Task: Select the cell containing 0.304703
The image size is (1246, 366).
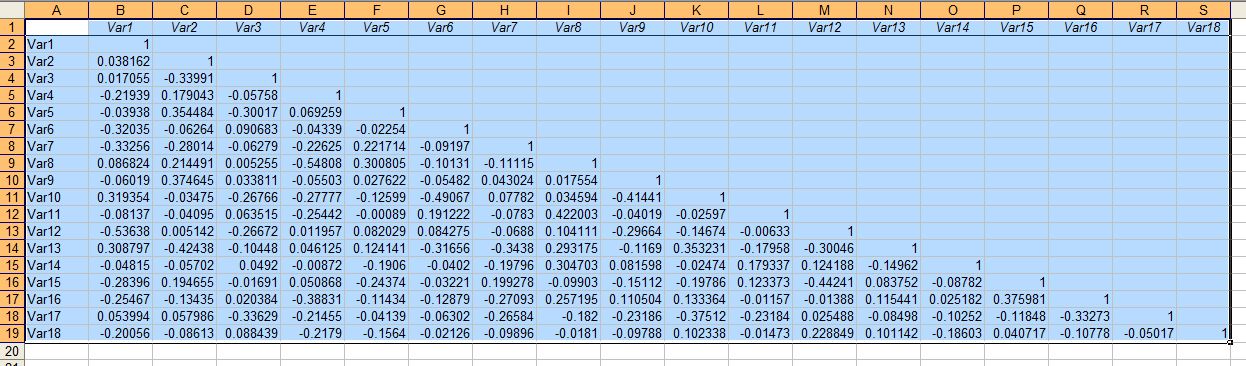Action: pos(568,265)
